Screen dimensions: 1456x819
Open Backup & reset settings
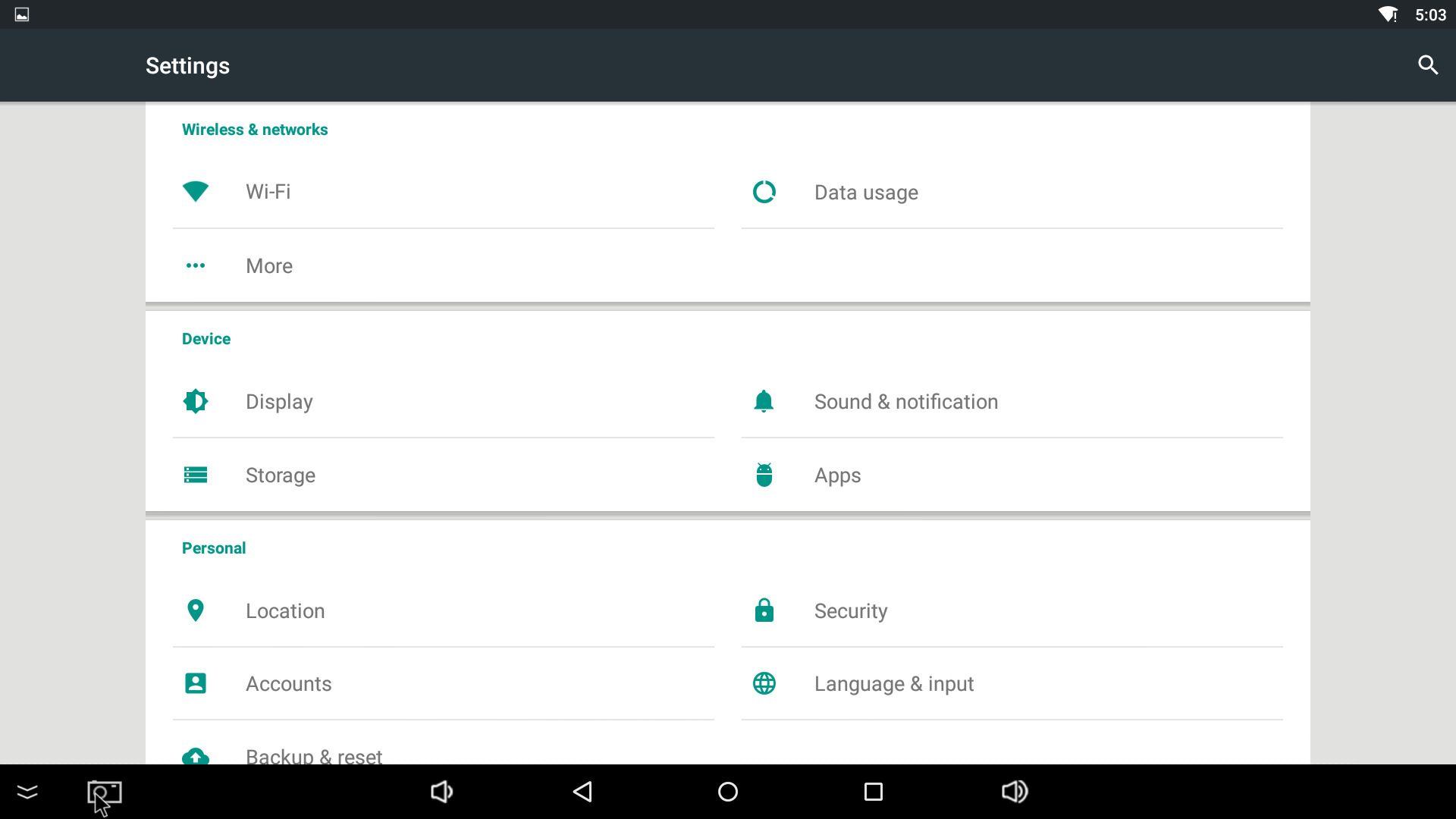(313, 755)
